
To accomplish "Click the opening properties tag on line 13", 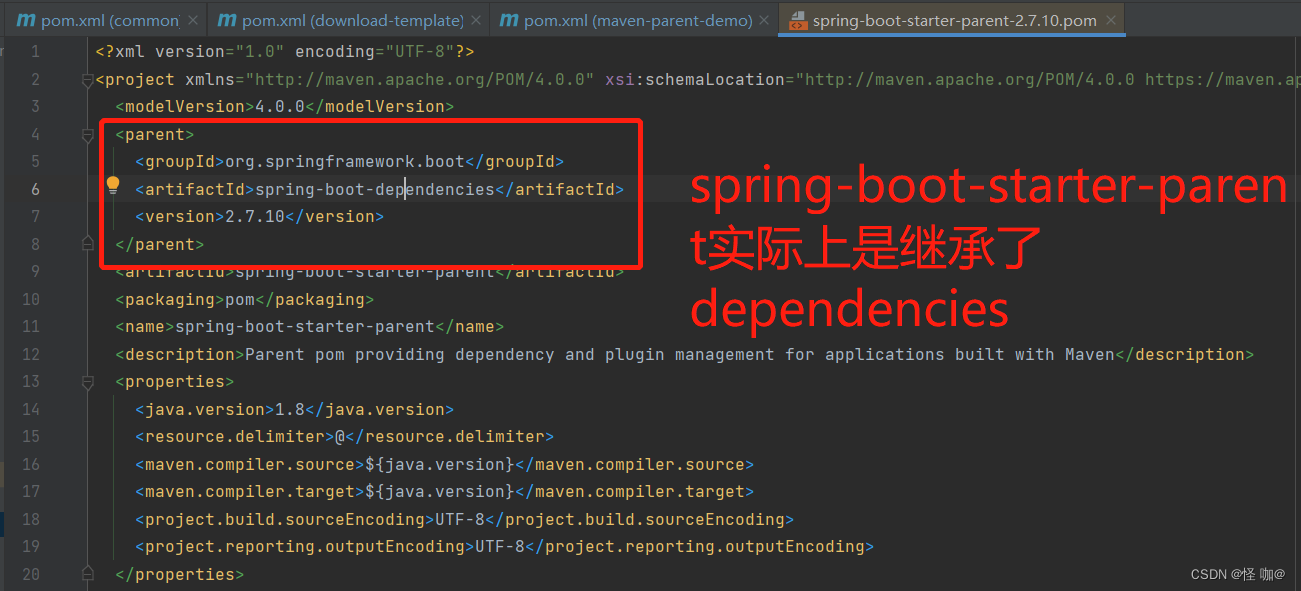I will (x=175, y=381).
